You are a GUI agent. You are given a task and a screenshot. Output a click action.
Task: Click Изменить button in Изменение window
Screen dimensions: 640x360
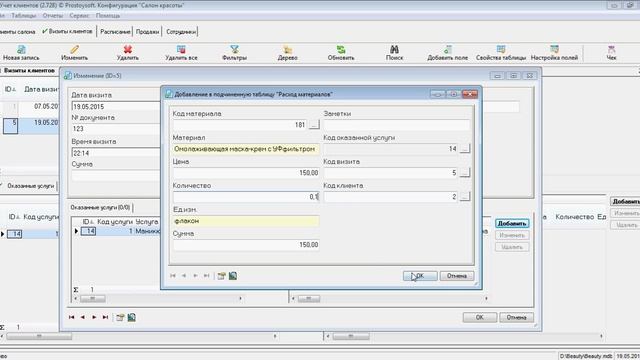[512, 235]
